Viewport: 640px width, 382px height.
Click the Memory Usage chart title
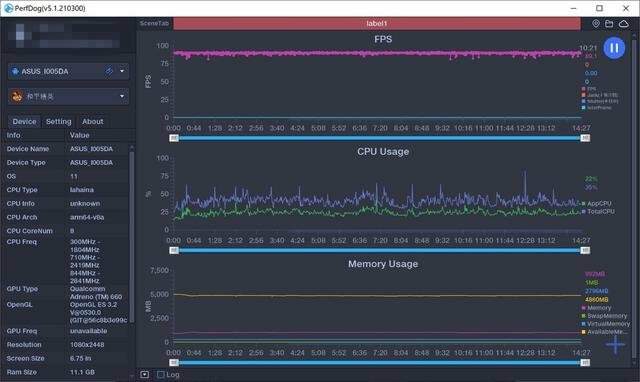[x=383, y=264]
